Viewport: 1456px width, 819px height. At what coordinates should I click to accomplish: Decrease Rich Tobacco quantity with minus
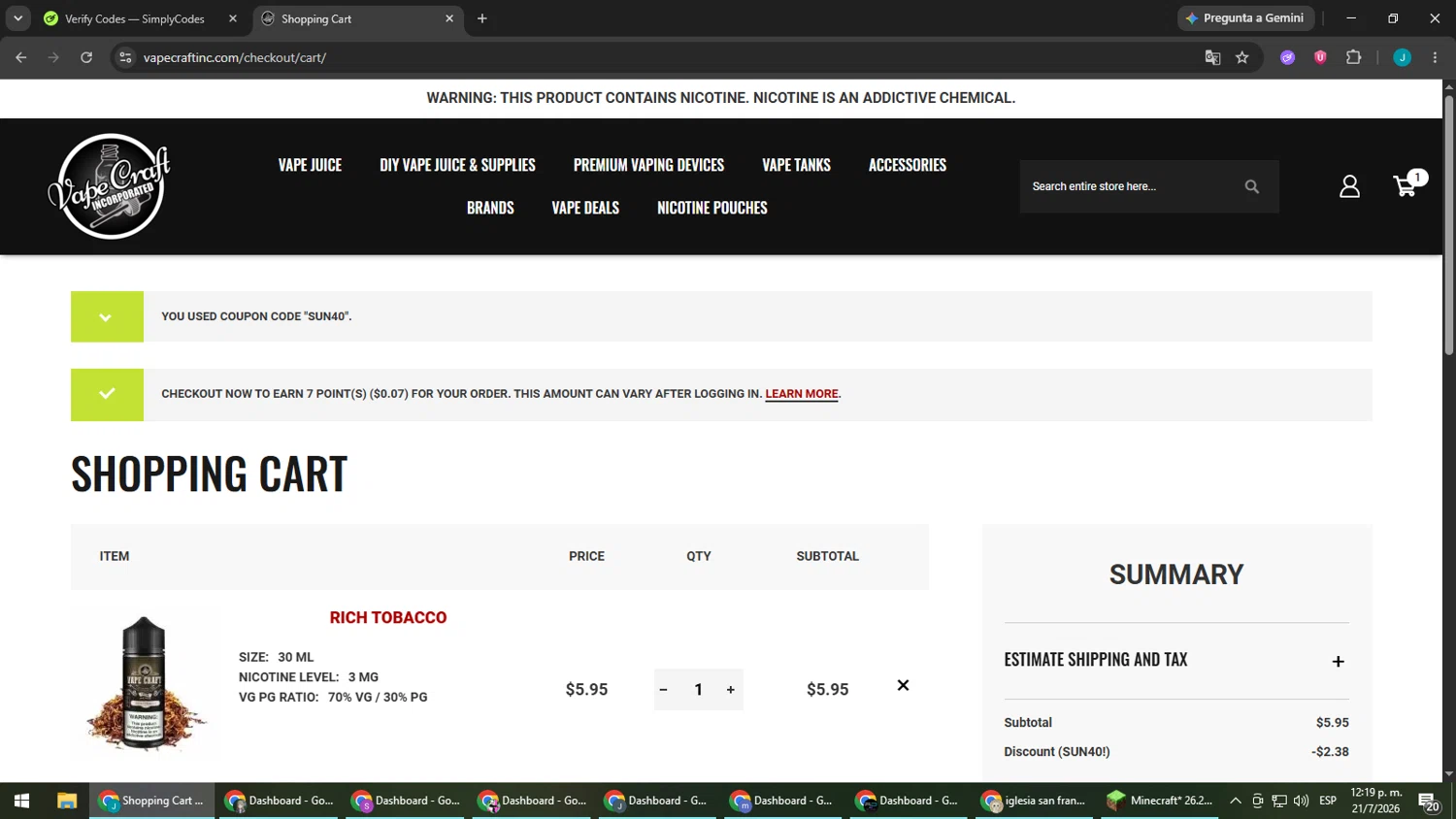point(663,690)
